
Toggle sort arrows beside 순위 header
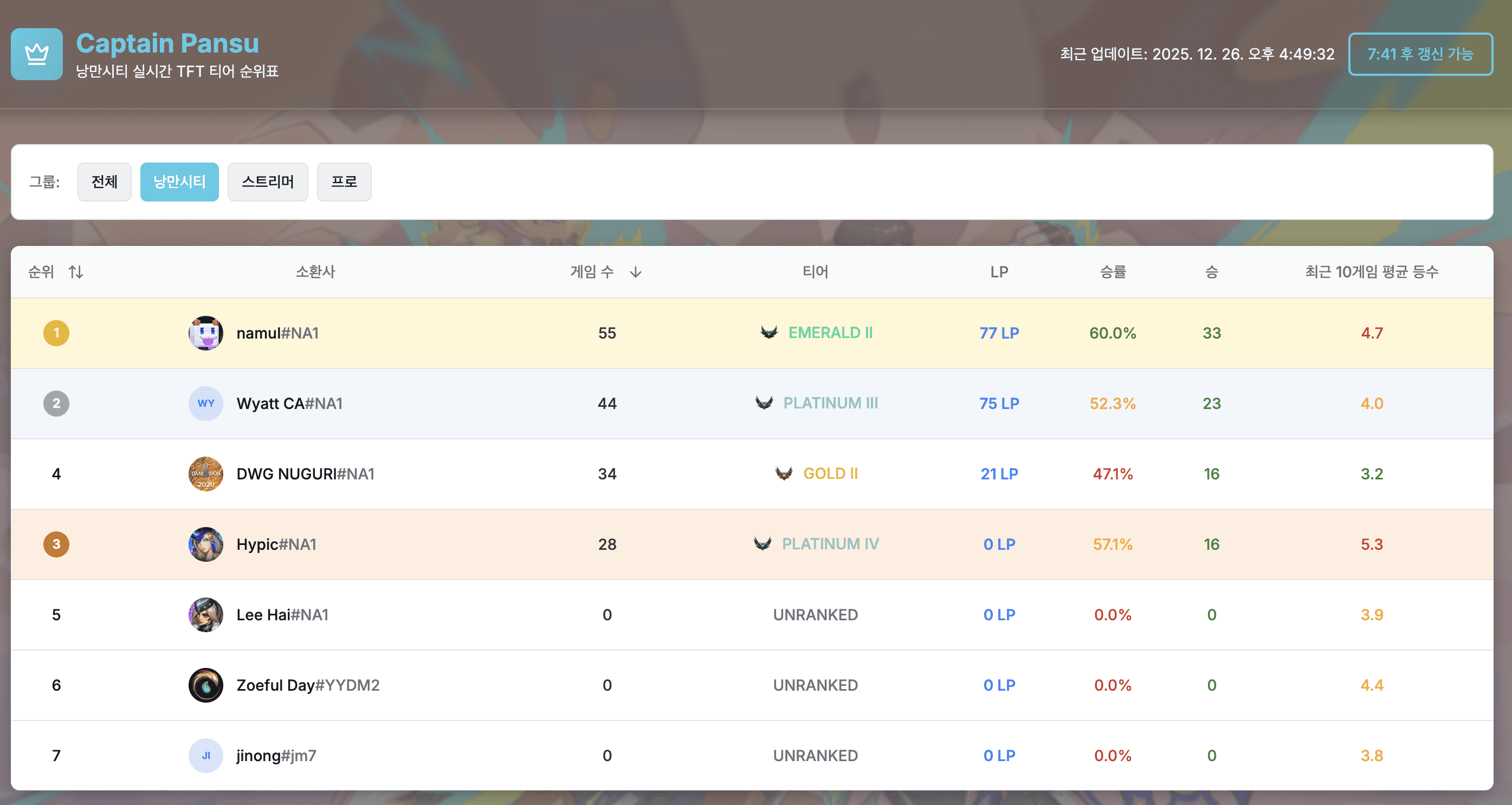[76, 271]
